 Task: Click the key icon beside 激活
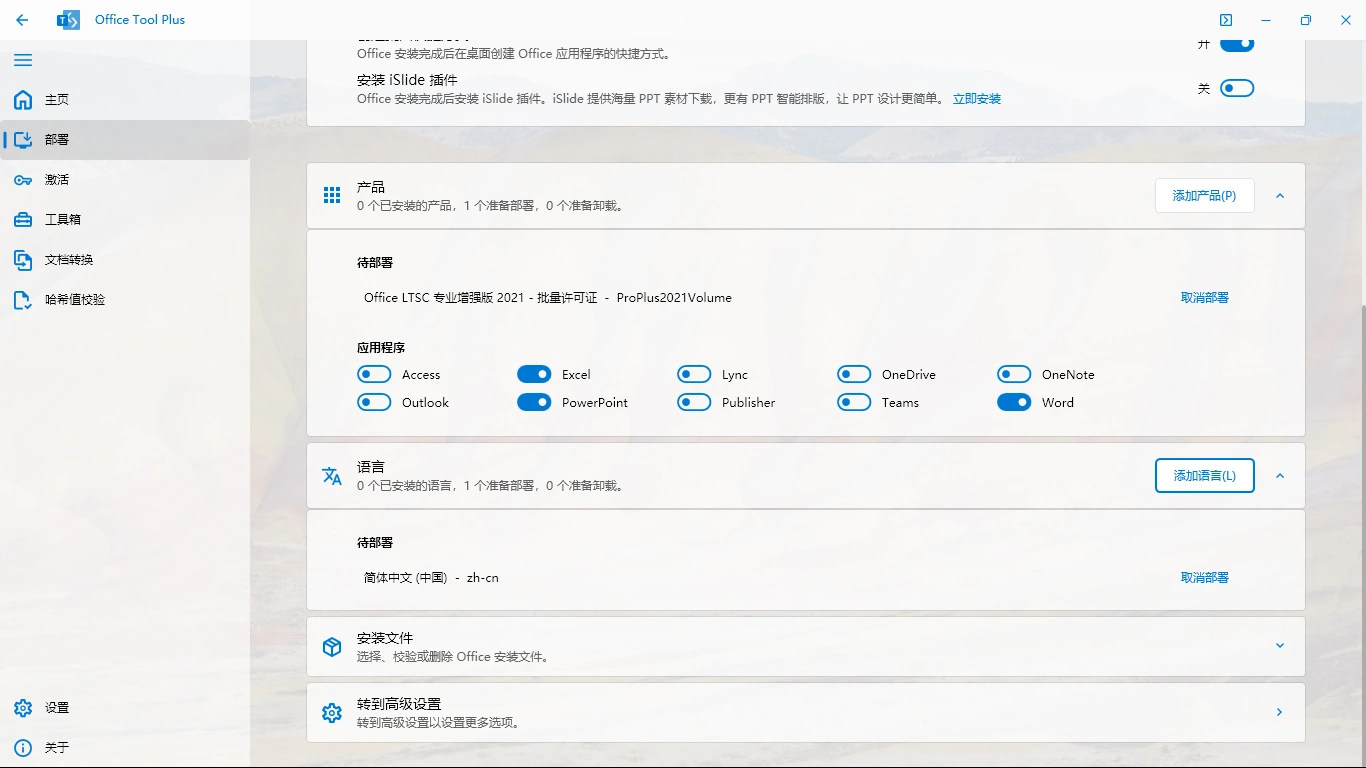click(x=23, y=180)
